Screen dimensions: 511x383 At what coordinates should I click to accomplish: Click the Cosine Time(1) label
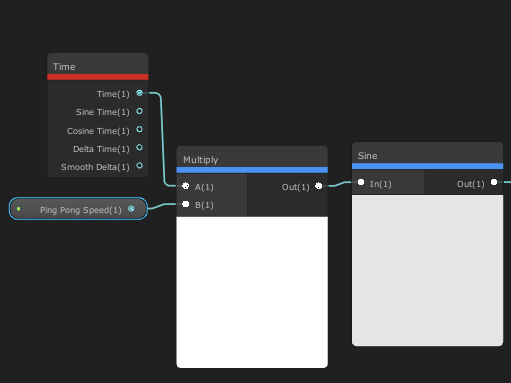[98, 131]
